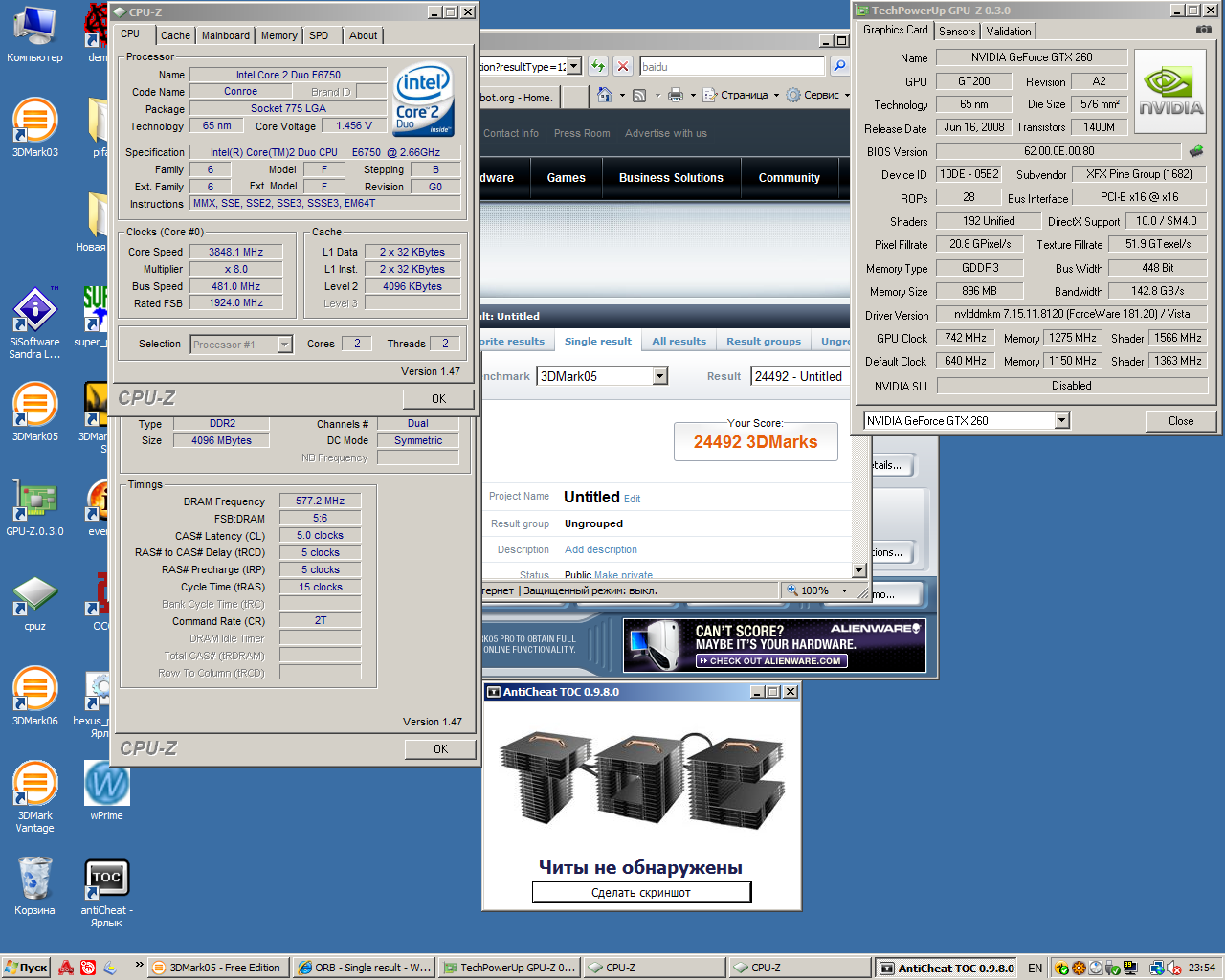Expand the Home button dropdown arrow
This screenshot has width=1225, height=980.
pos(622,95)
